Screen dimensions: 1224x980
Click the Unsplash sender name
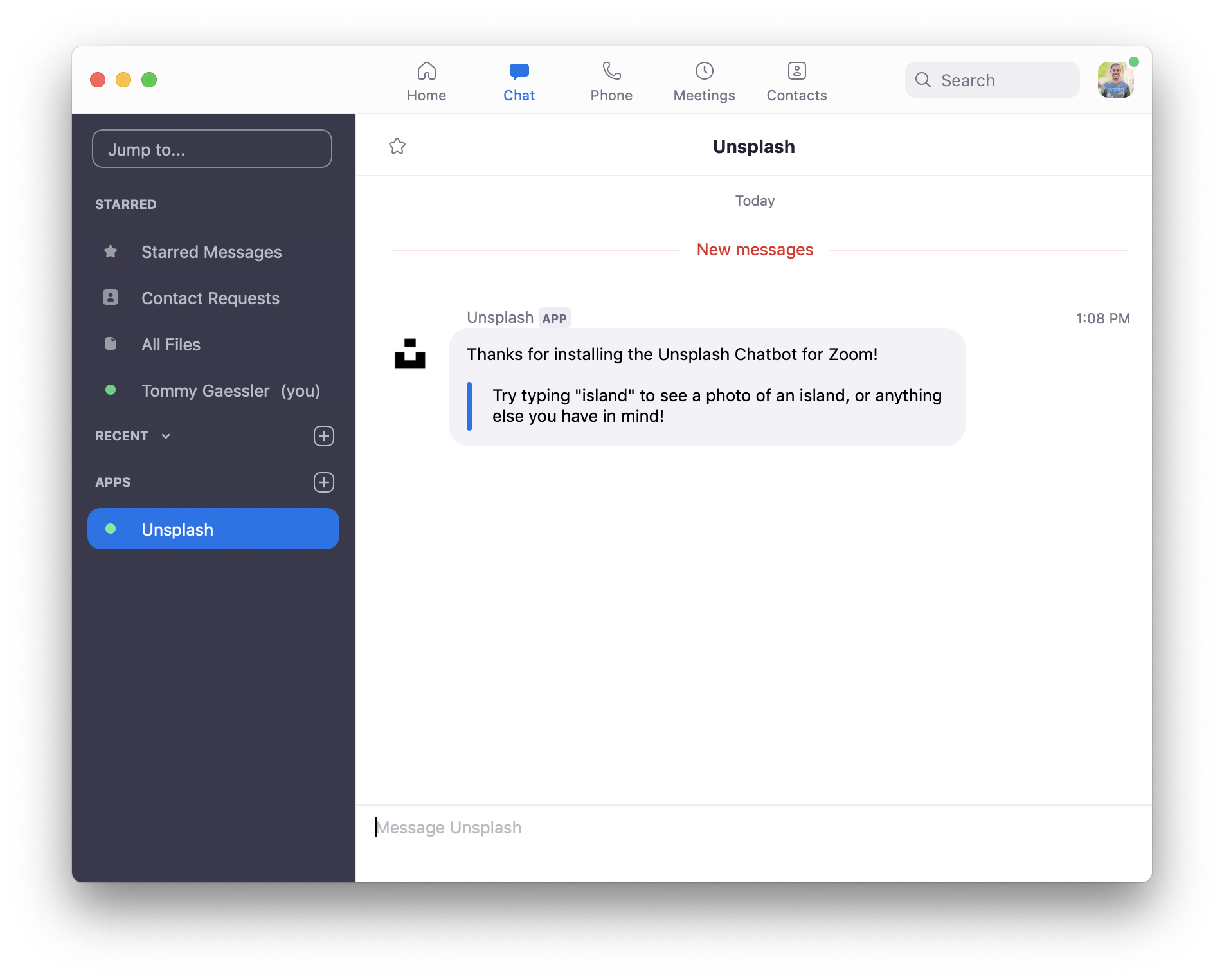point(500,318)
